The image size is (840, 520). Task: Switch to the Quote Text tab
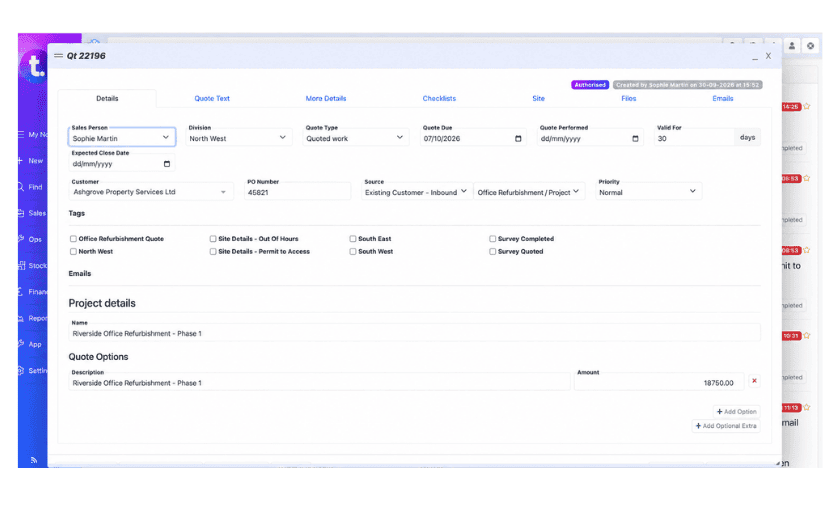tap(212, 99)
